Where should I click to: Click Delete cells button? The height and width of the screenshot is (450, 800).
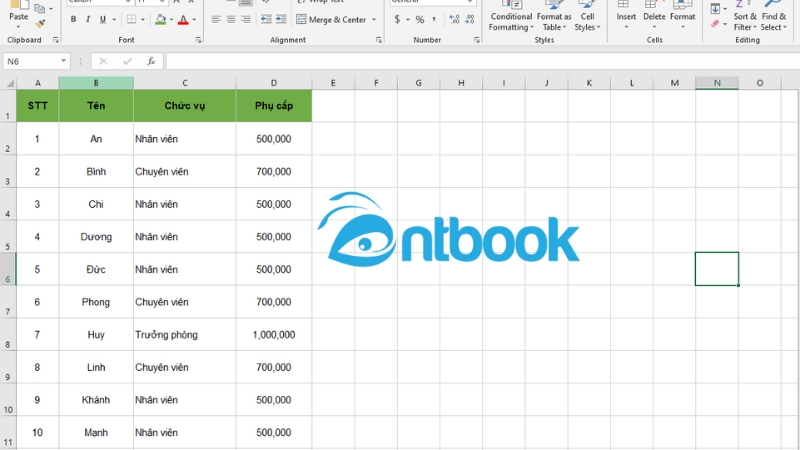pos(654,15)
